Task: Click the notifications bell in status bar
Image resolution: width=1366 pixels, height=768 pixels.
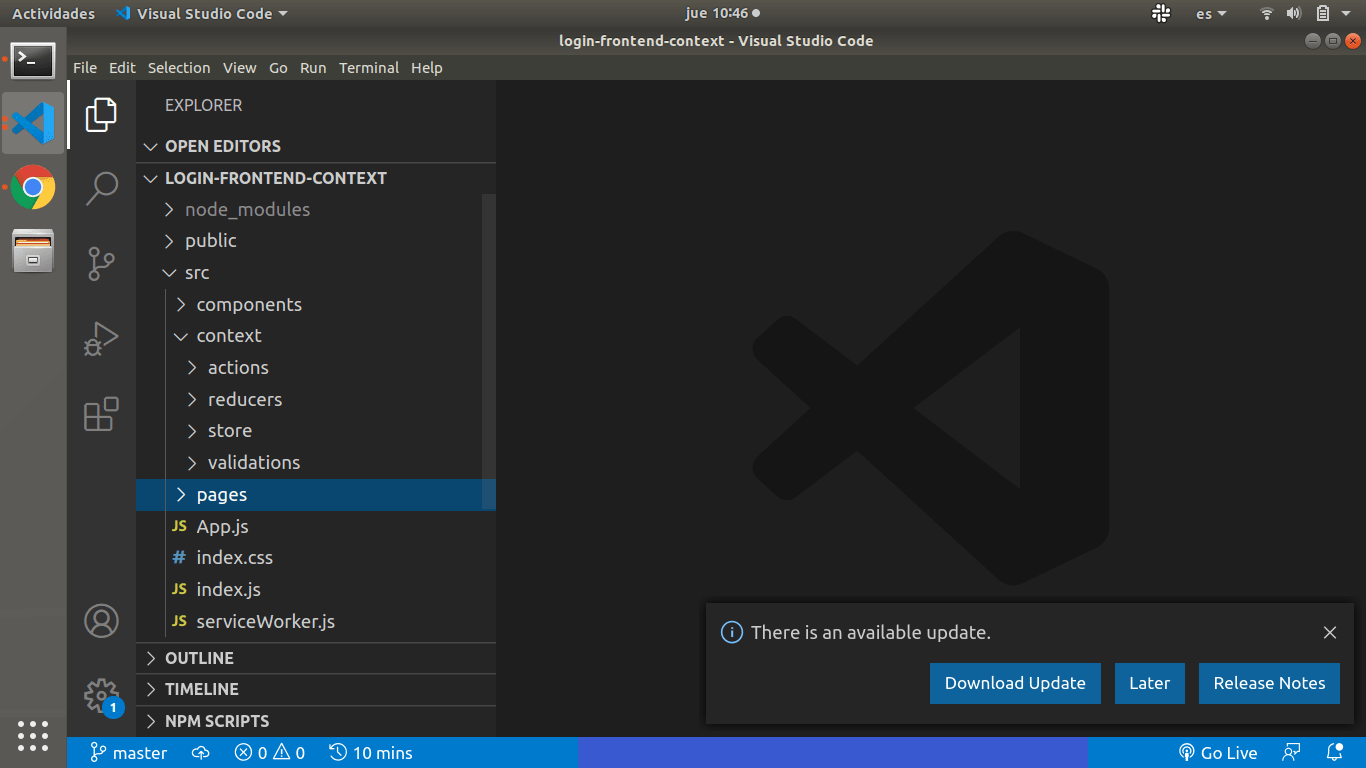Action: point(1334,753)
